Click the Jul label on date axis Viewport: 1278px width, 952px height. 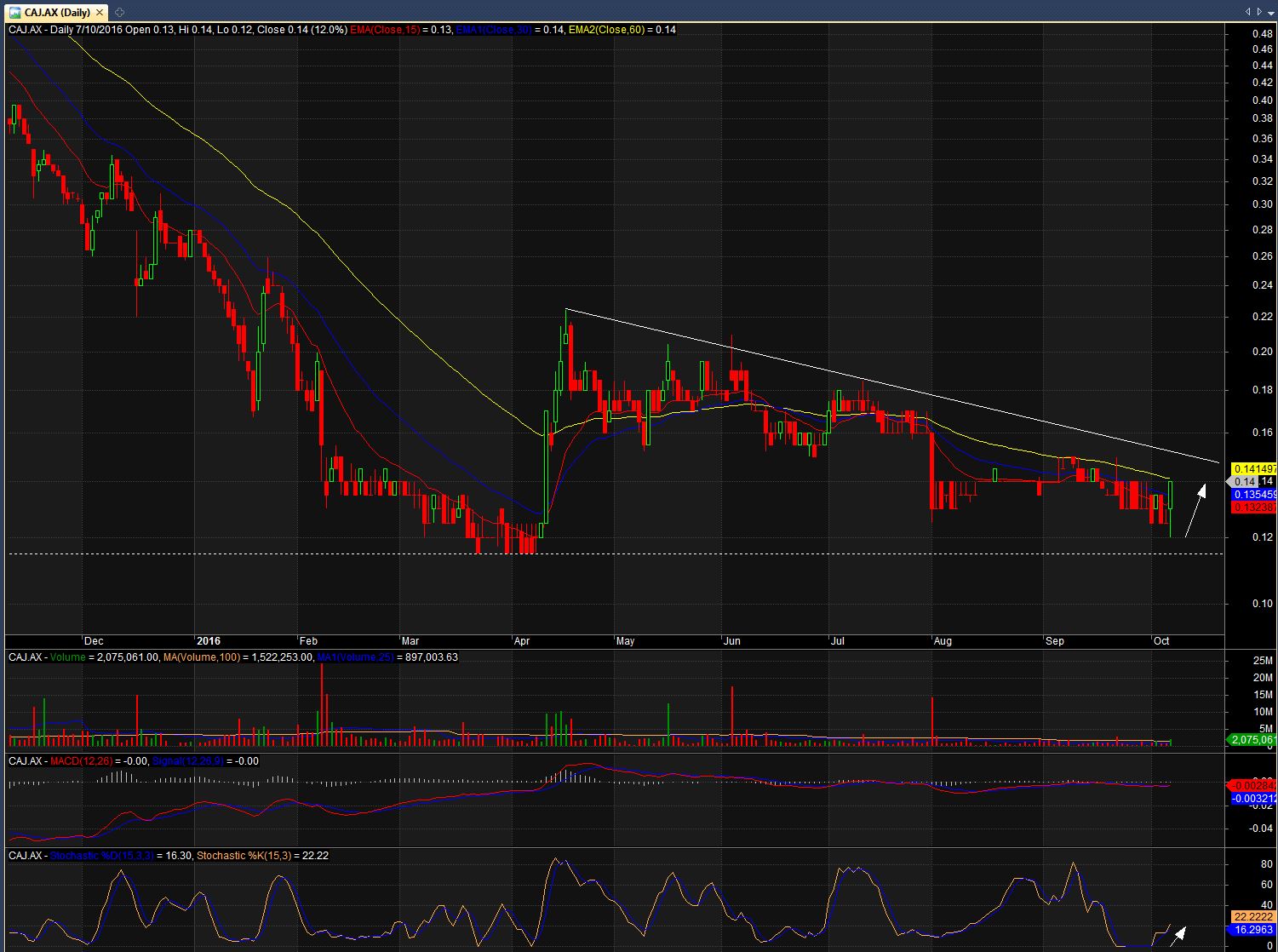(x=838, y=641)
